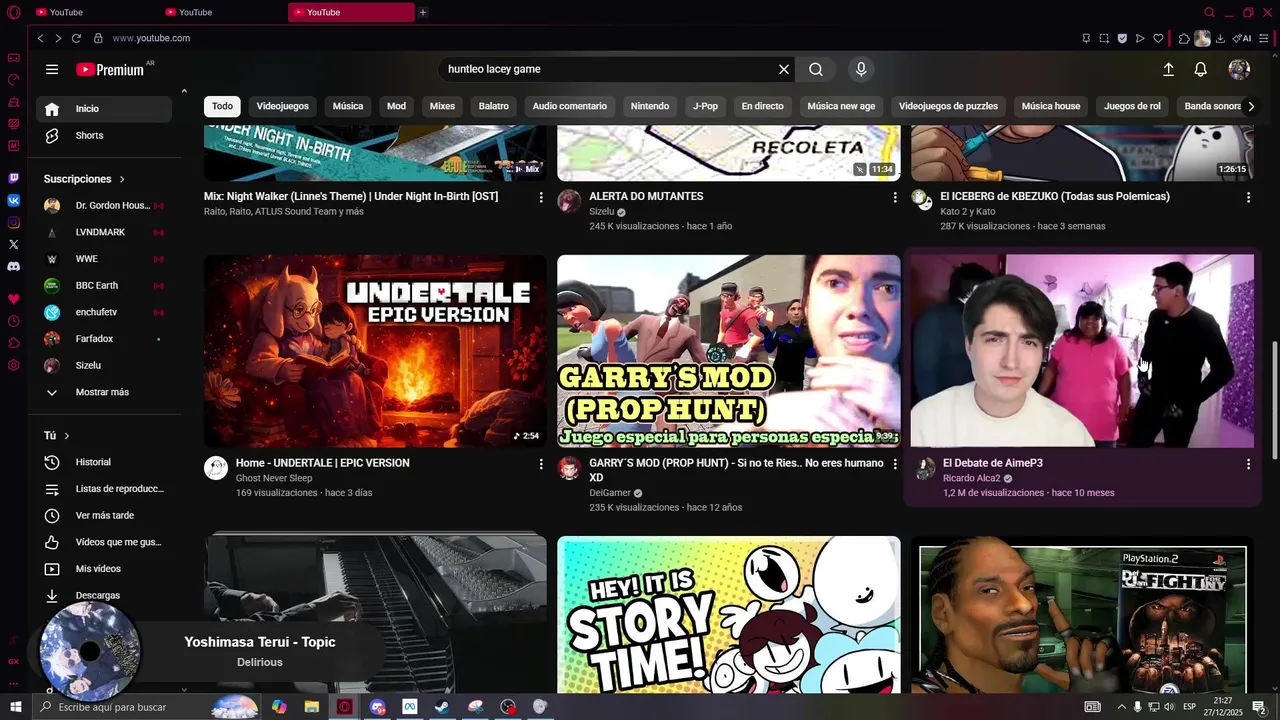The image size is (1280, 720).
Task: Open Opera easy setup sliders icon
Action: (x=1266, y=38)
